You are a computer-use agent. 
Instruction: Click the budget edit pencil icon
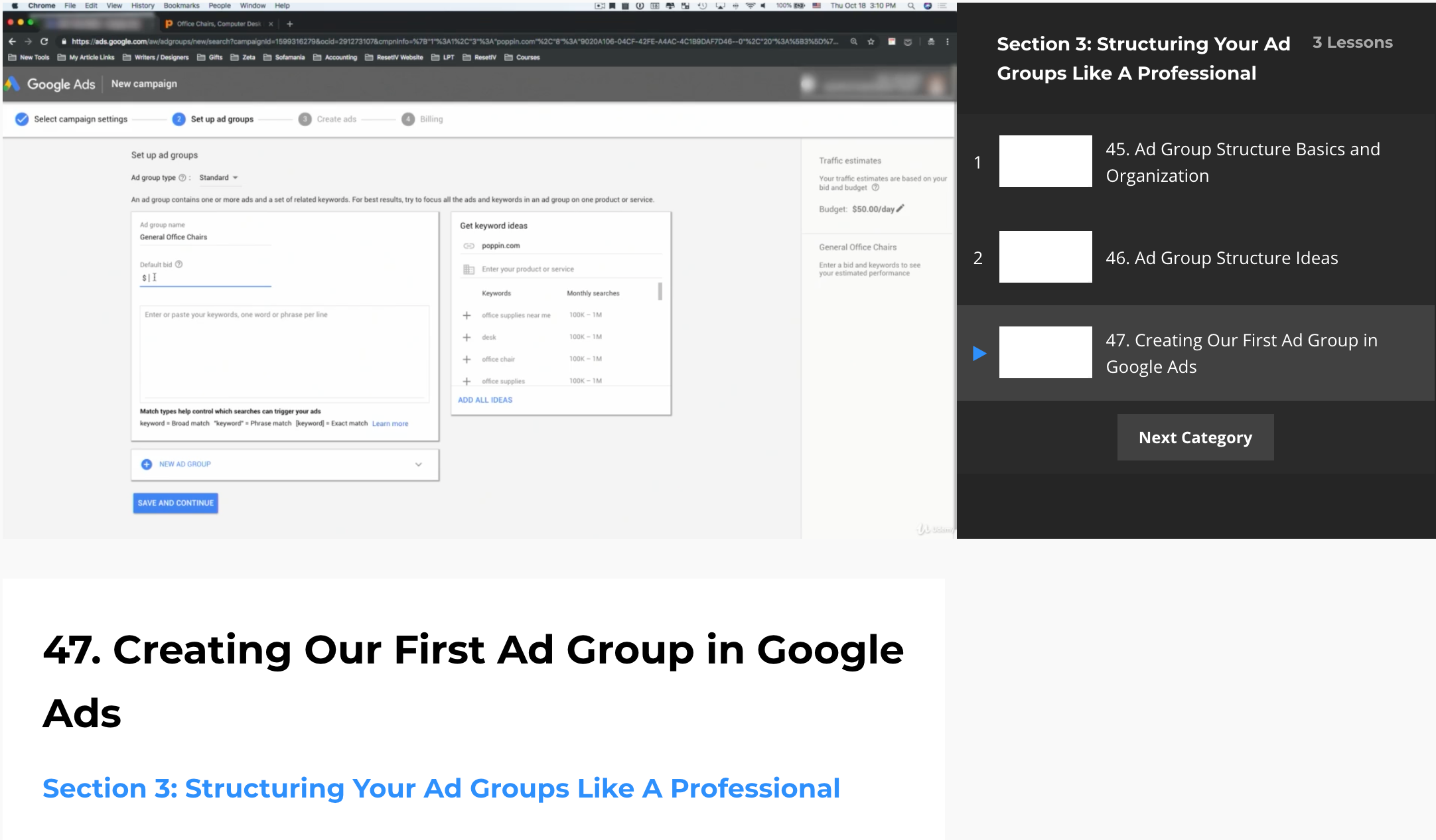[x=900, y=208]
